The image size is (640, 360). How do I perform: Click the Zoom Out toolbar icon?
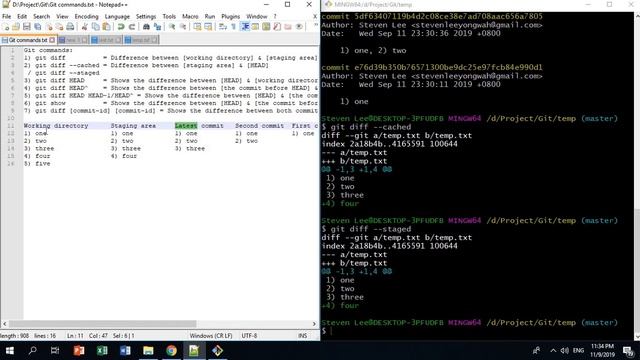pos(183,27)
